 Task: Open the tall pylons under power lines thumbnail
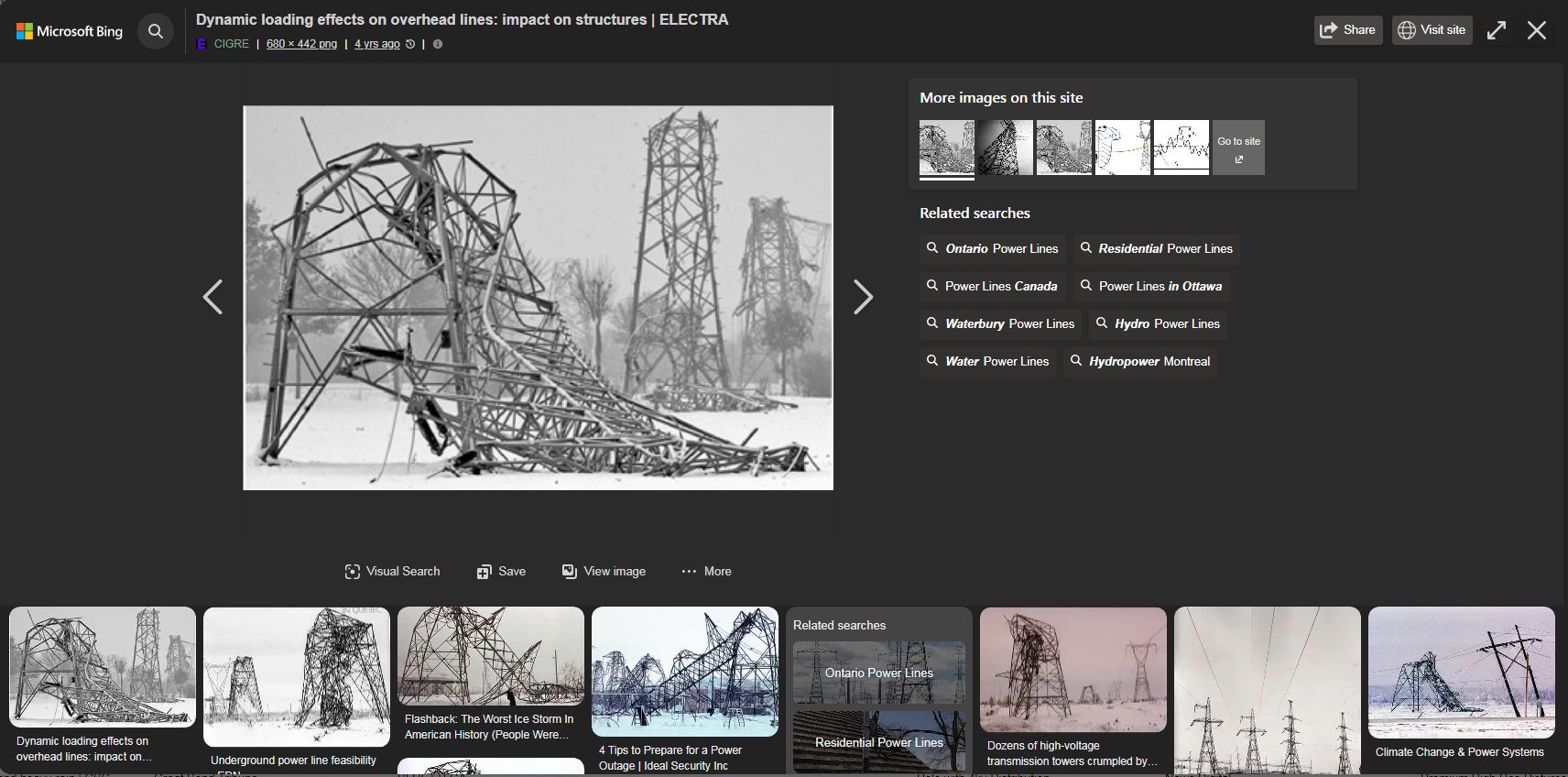(x=1268, y=692)
